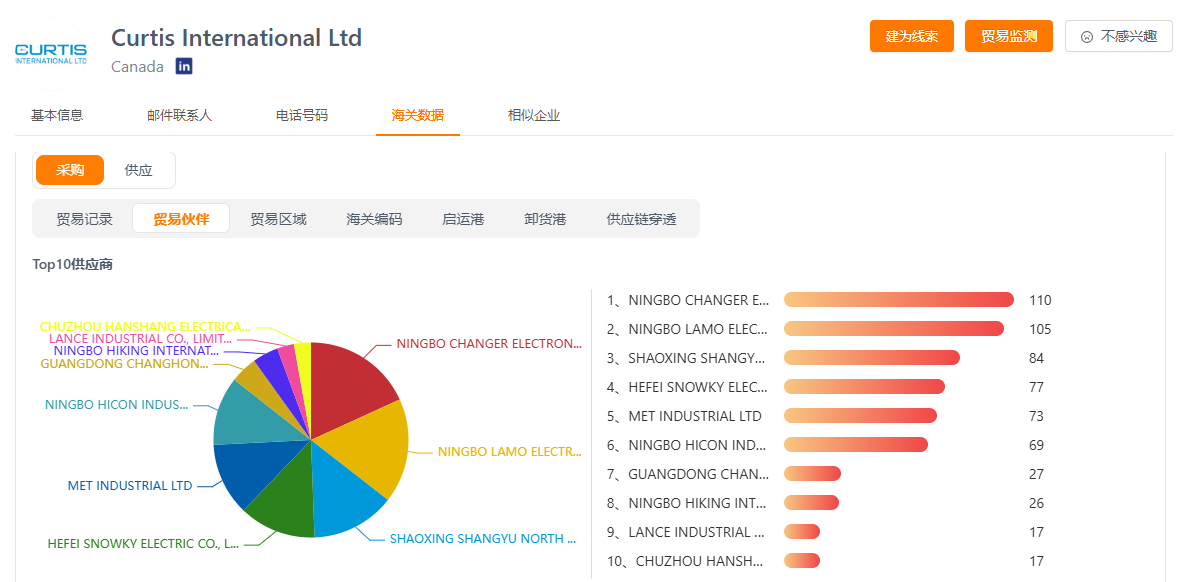This screenshot has height=582, width=1178.
Task: Click the 贸易监测 button
Action: (1008, 36)
